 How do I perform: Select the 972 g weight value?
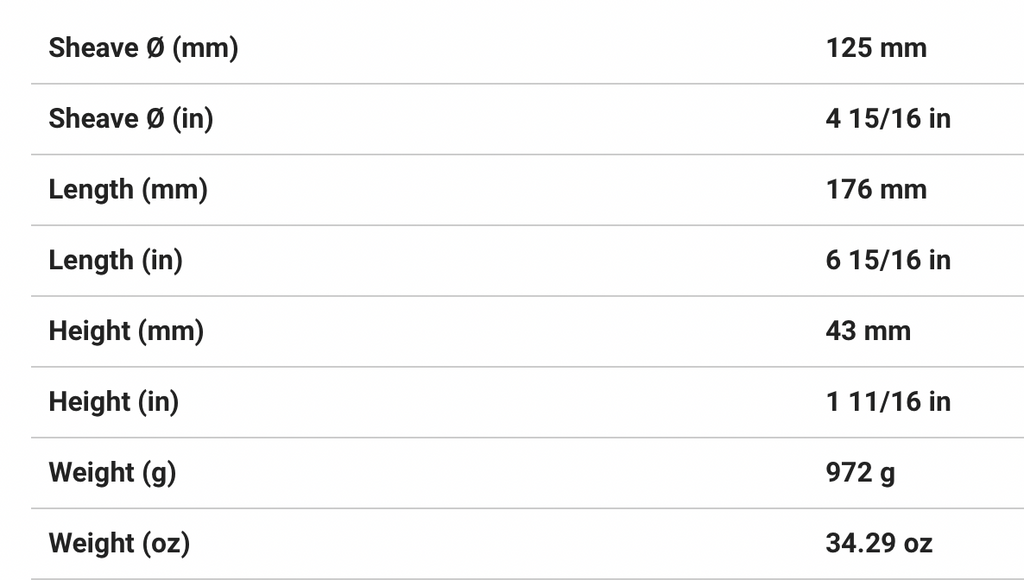pyautogui.click(x=860, y=472)
